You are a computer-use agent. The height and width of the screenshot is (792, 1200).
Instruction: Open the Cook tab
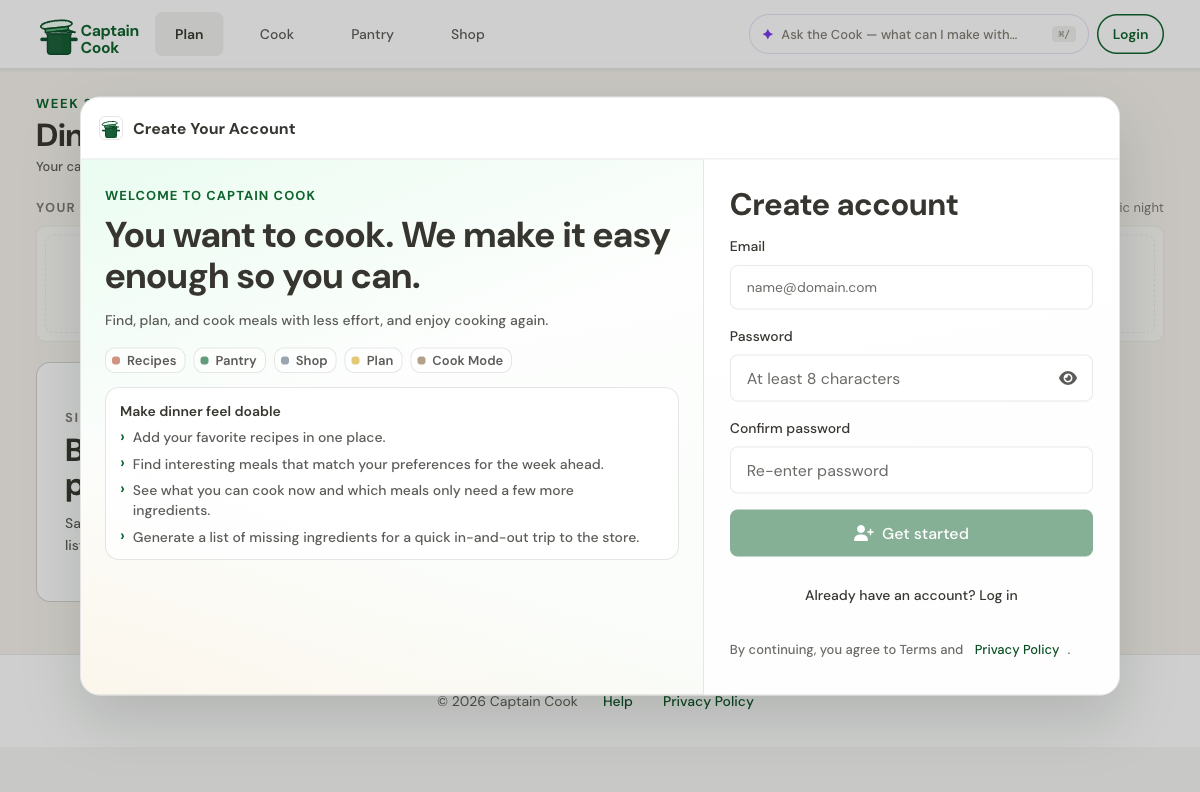277,34
